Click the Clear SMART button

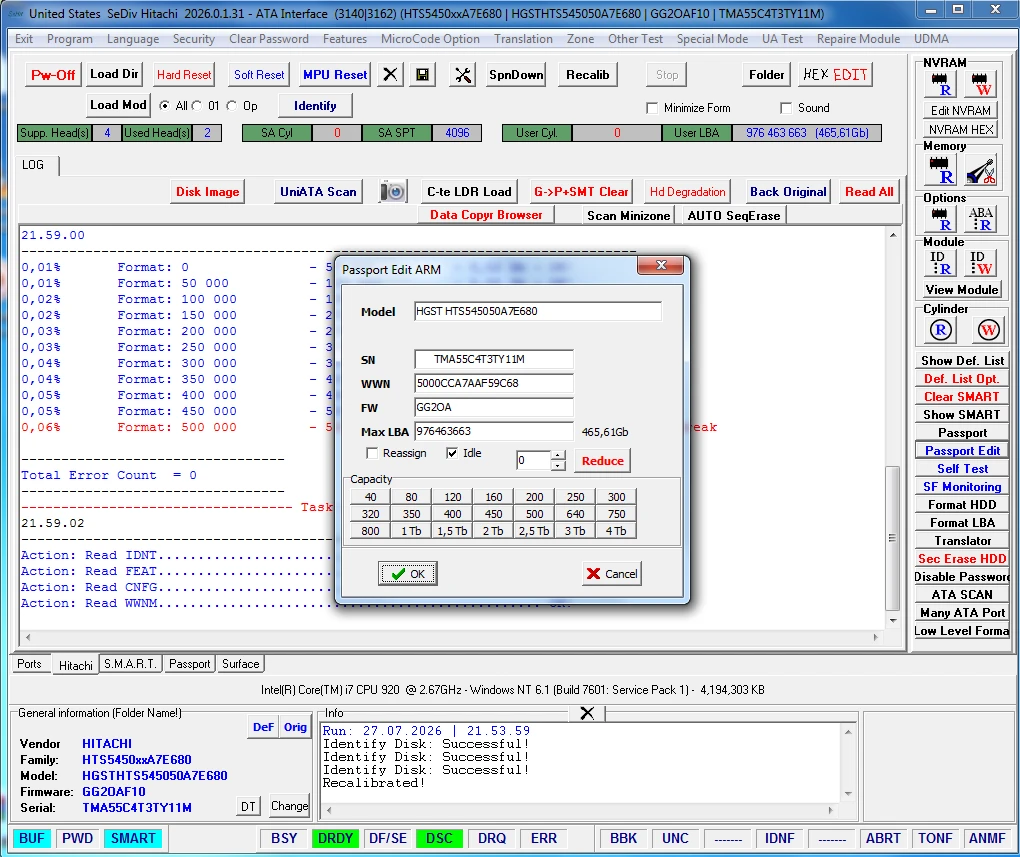(961, 397)
